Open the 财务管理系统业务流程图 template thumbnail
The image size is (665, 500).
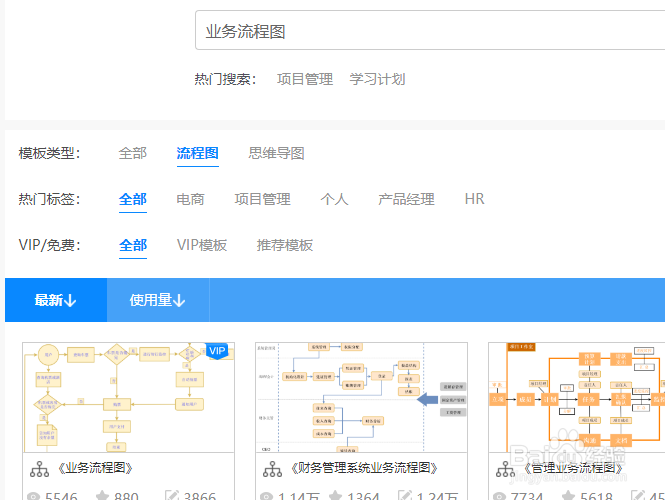361,397
